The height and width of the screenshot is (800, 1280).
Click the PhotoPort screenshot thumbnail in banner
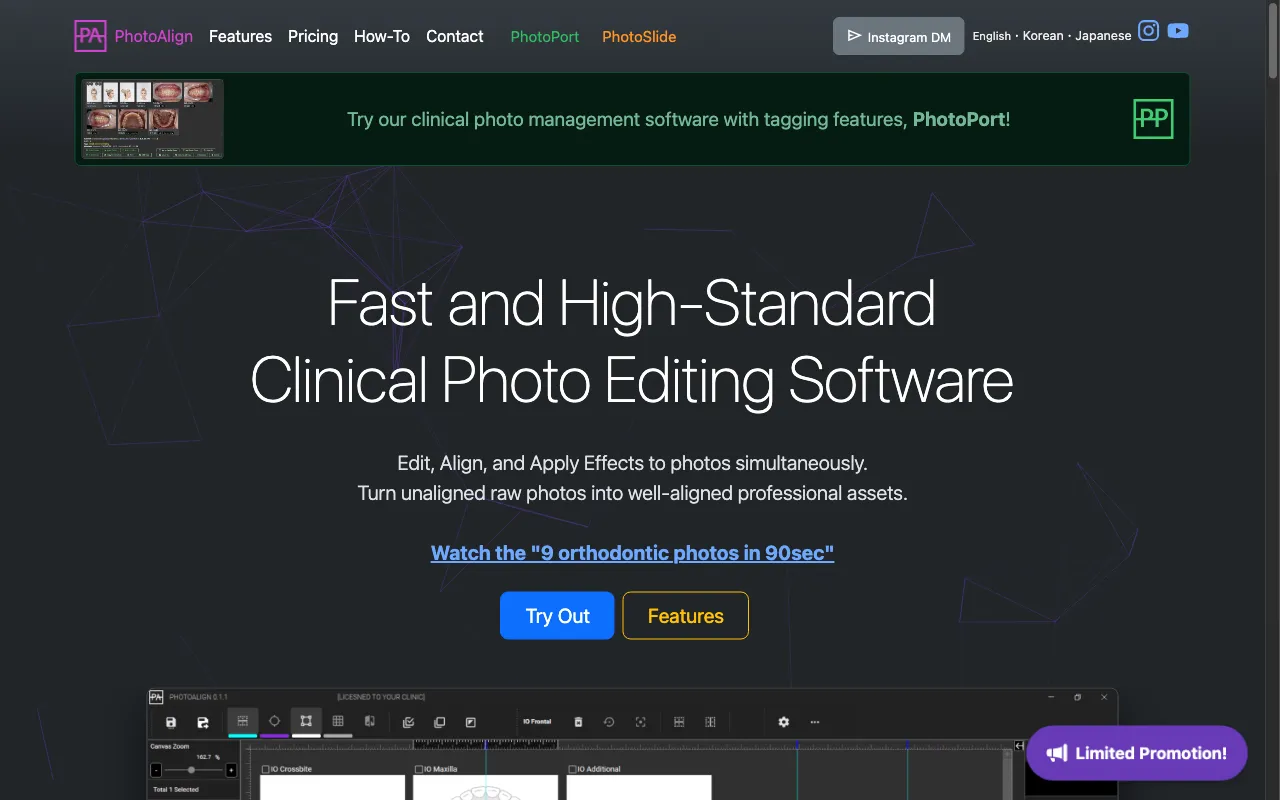[152, 119]
